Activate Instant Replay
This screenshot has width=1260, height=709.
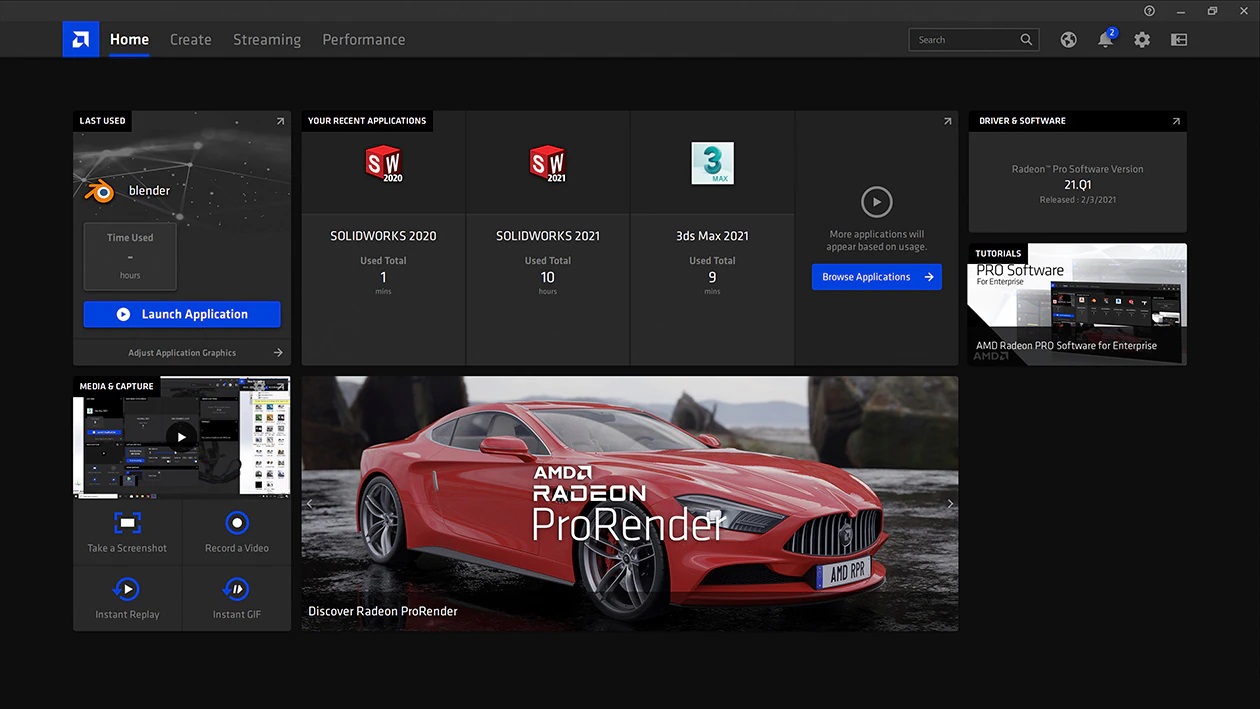tap(127, 589)
